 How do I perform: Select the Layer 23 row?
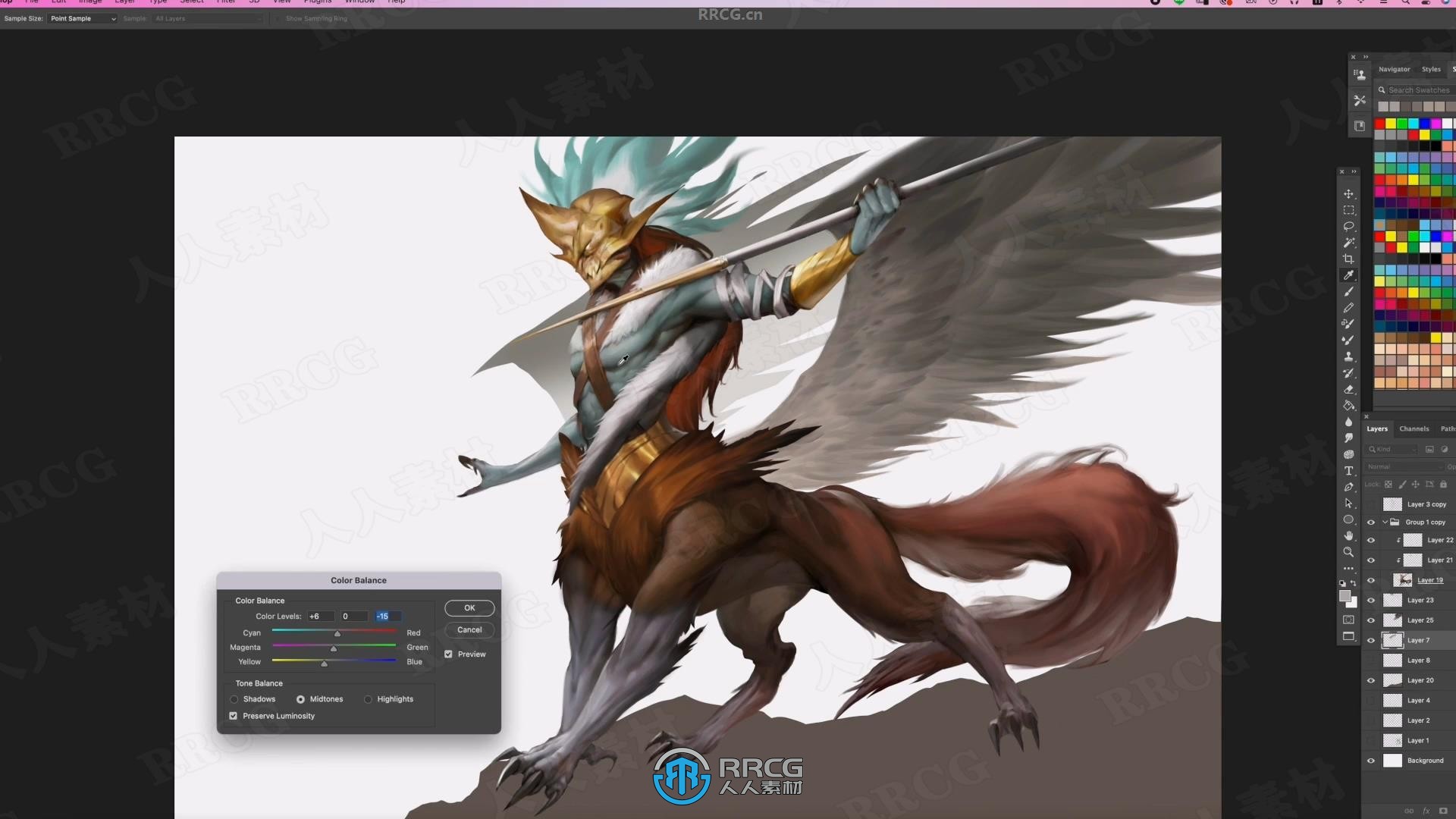[1410, 600]
